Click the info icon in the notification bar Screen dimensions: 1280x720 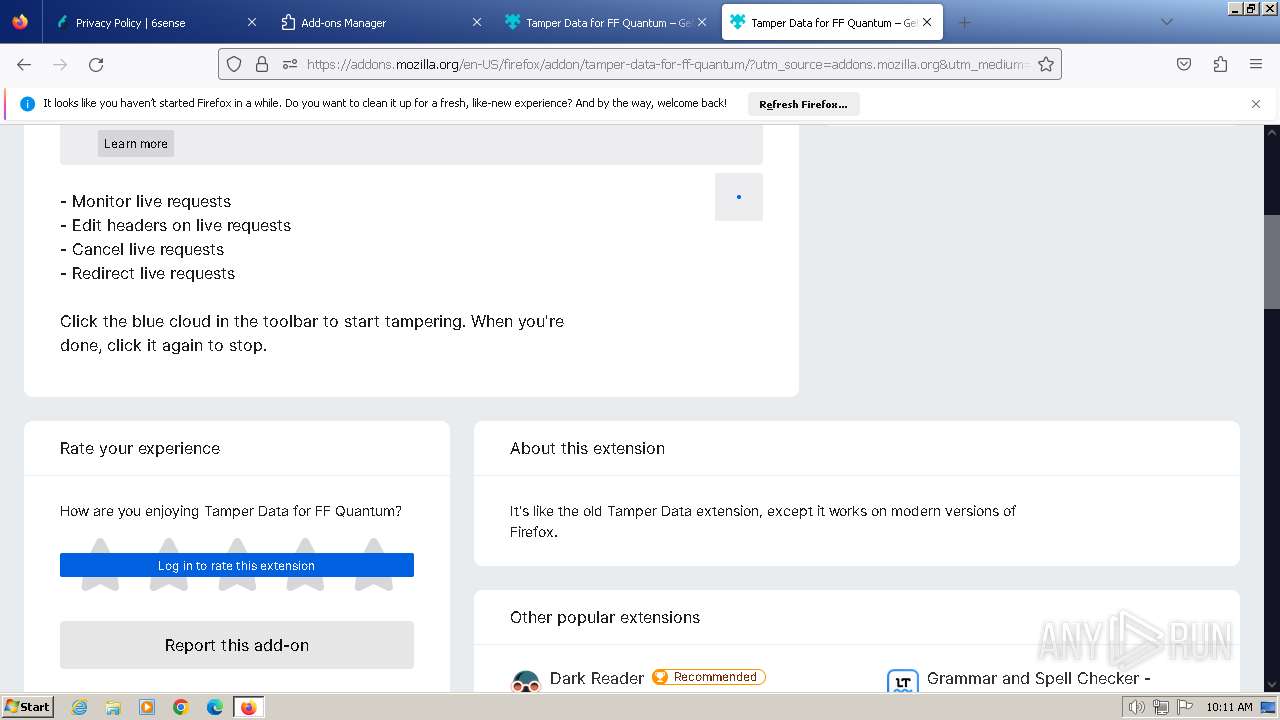27,104
